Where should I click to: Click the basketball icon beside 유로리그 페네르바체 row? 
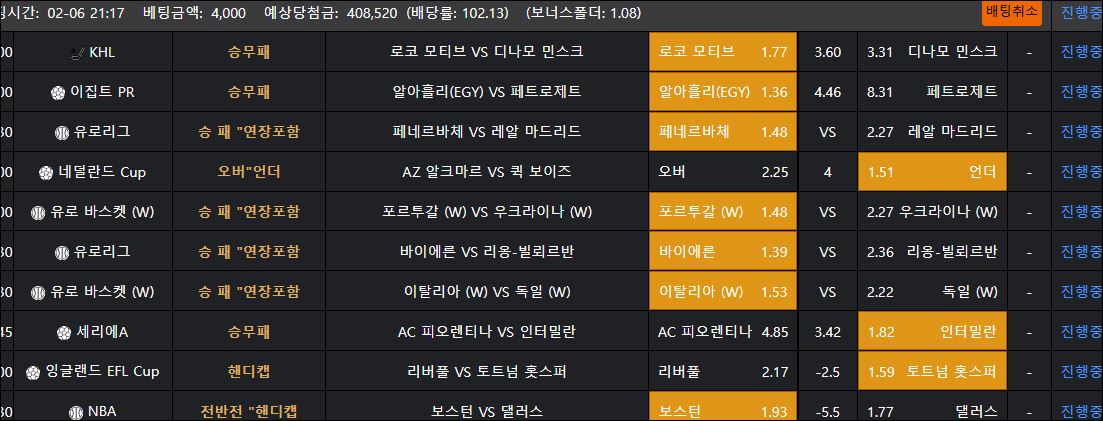pyautogui.click(x=62, y=132)
